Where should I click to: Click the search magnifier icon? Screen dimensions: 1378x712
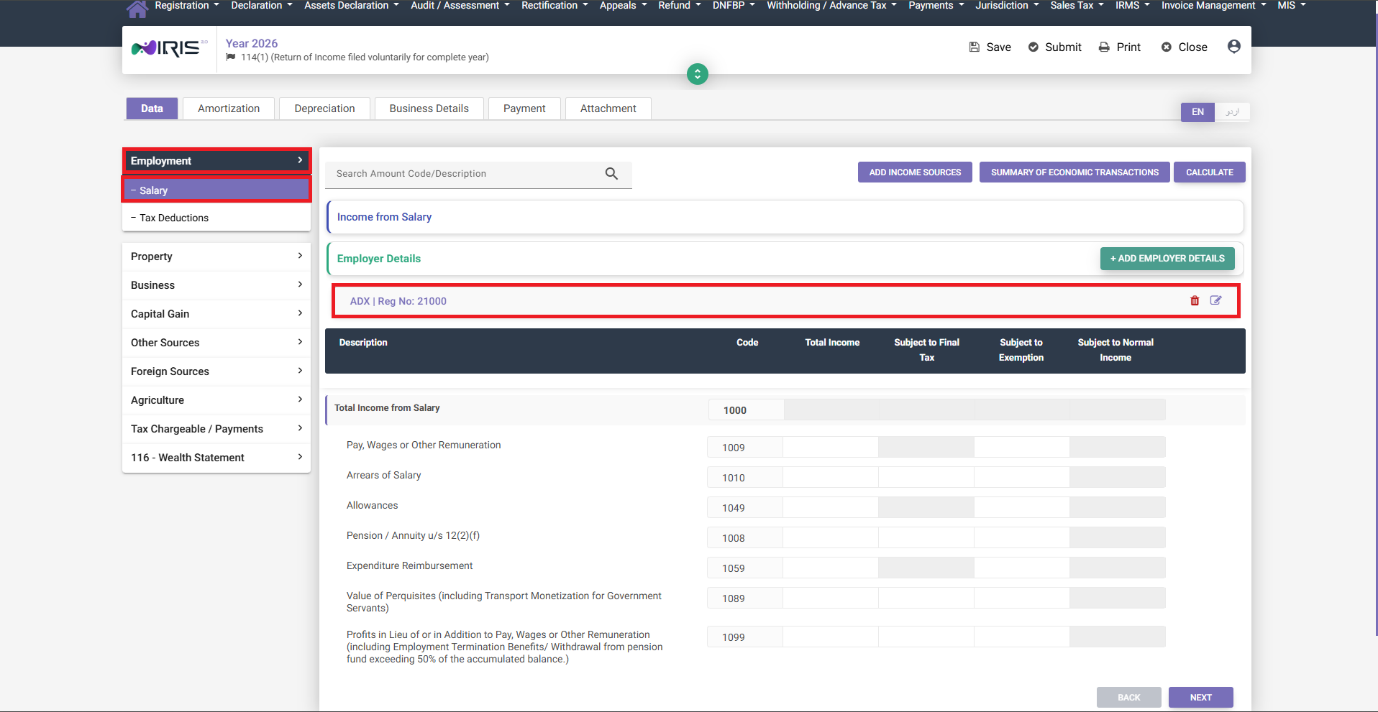click(612, 173)
